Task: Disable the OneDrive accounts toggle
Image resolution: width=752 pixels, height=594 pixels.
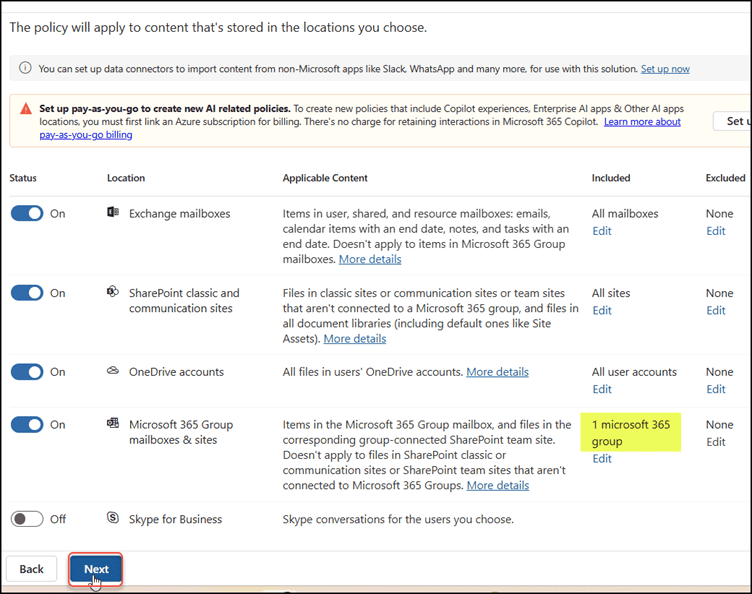Action: click(x=27, y=372)
